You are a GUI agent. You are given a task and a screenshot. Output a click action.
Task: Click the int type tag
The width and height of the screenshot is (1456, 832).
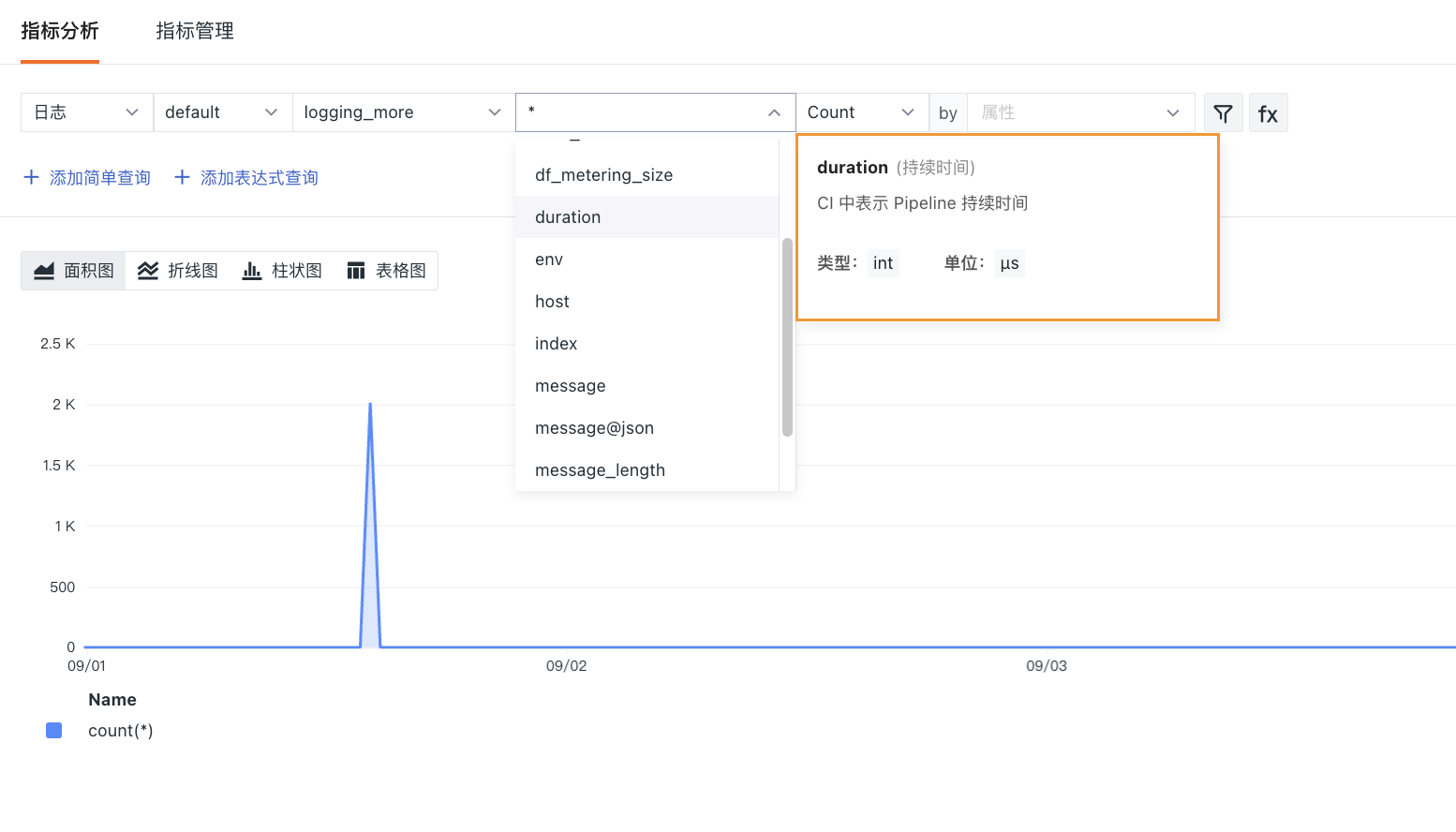[x=884, y=263]
